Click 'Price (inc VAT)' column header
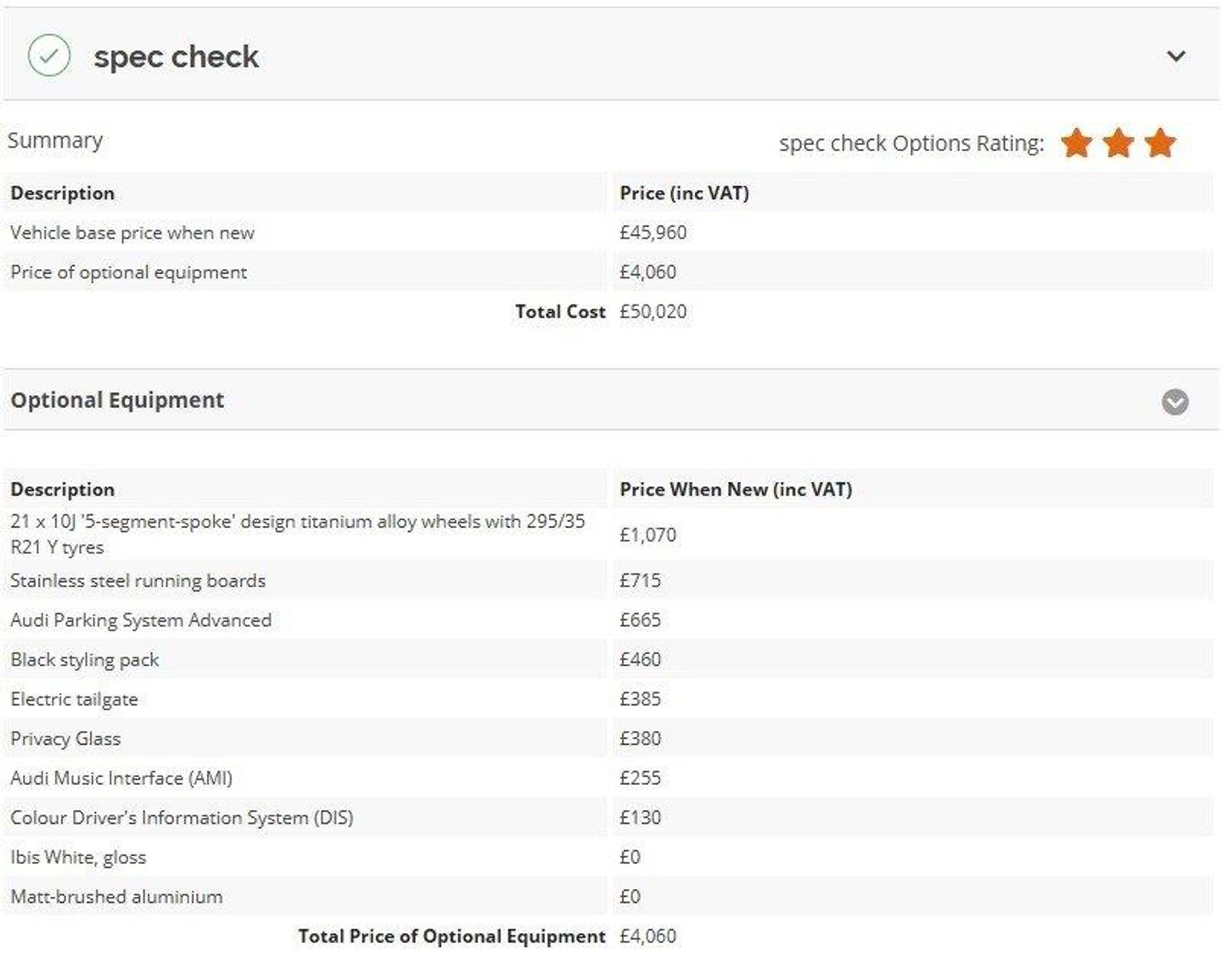The image size is (1222, 980). (684, 193)
